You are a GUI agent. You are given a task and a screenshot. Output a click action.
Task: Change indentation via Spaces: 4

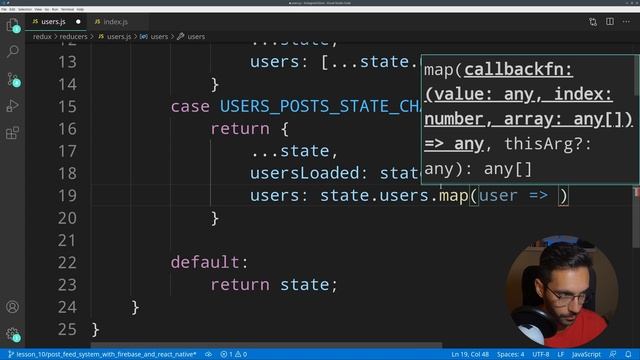click(510, 354)
